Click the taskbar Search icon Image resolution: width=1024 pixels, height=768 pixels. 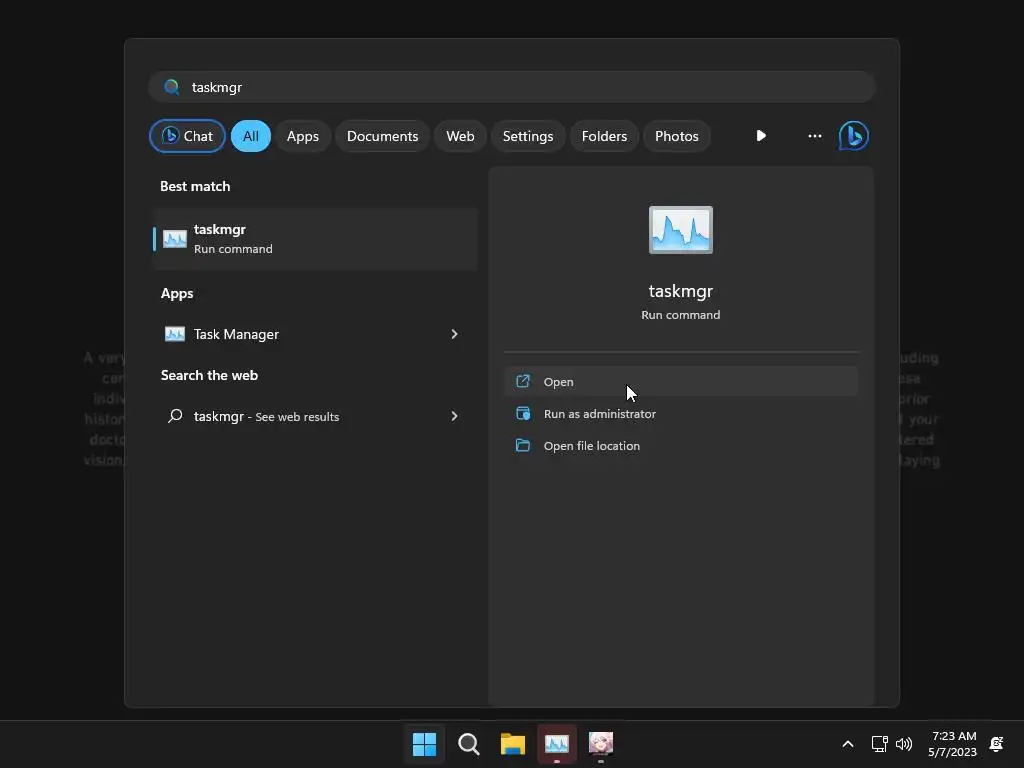pyautogui.click(x=469, y=744)
